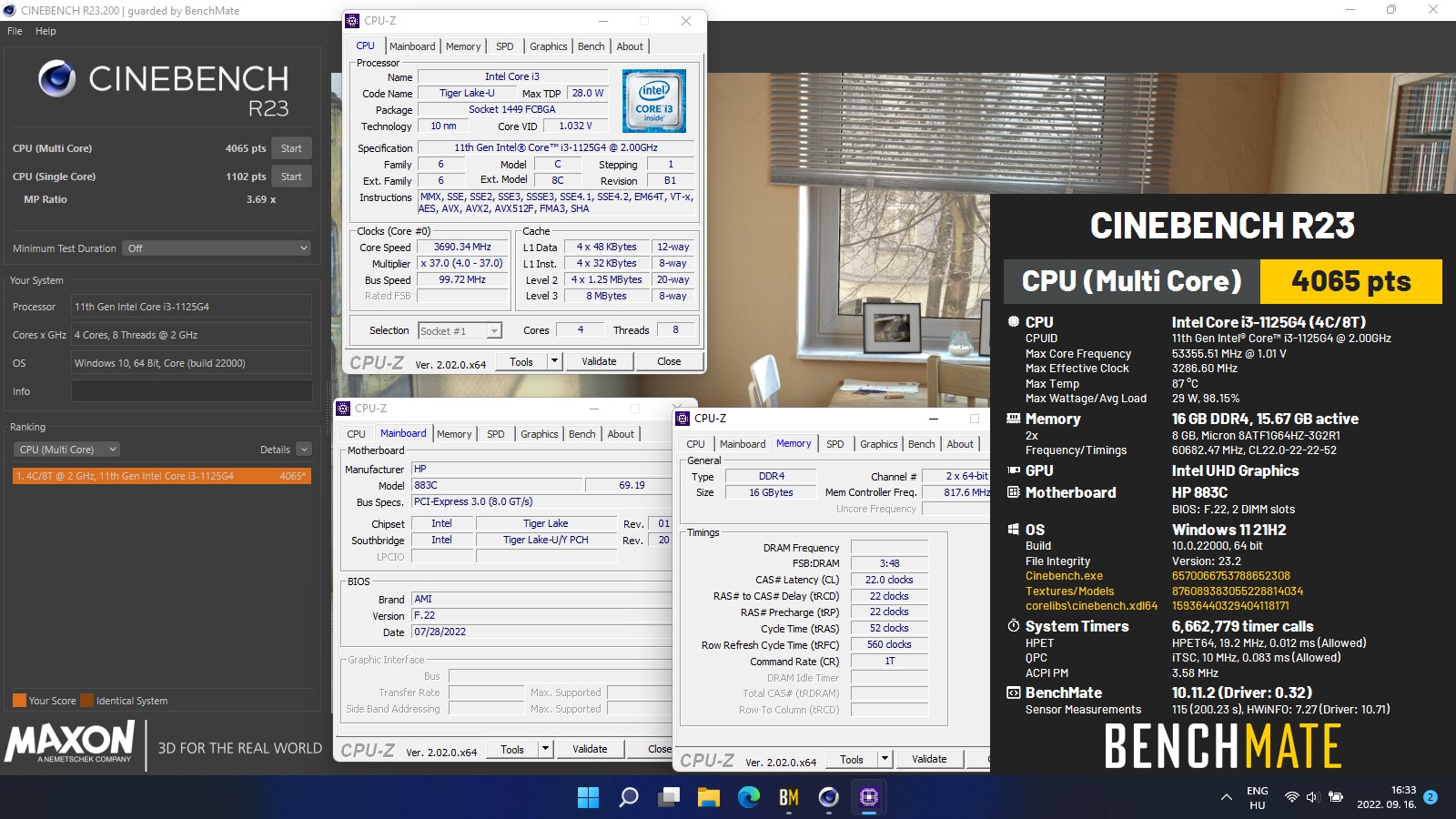Click Tools button in top CPU-Z window
The height and width of the screenshot is (819, 1456).
[x=521, y=362]
